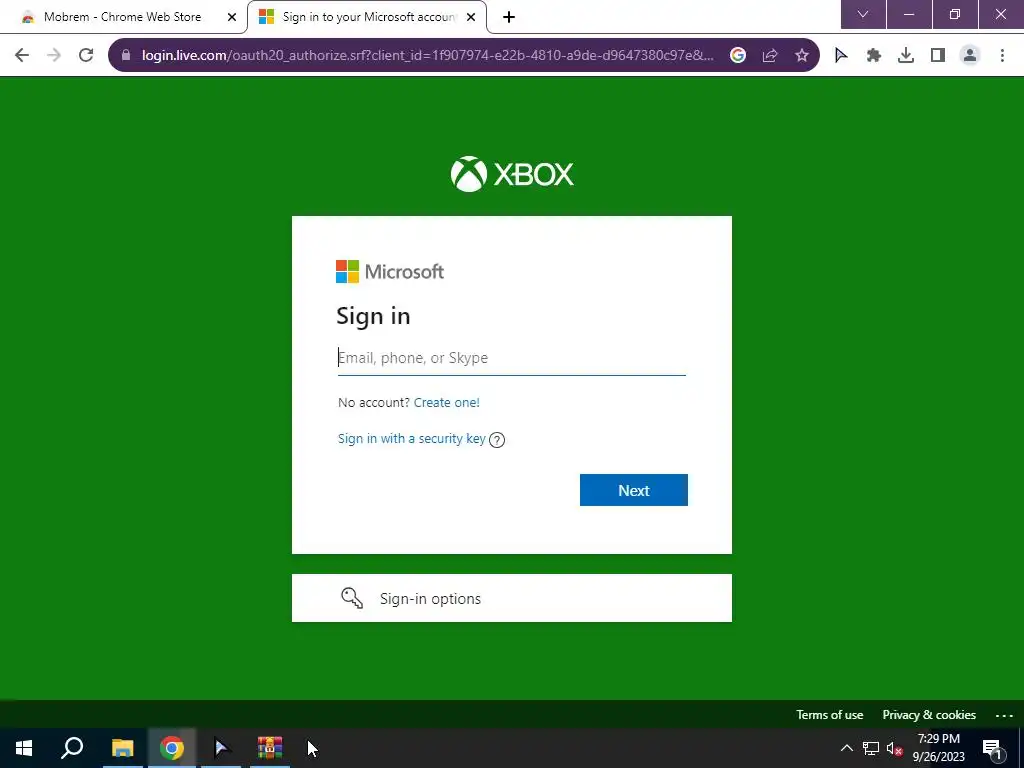This screenshot has height=768, width=1024.
Task: Close the Microsoft sign-in tab
Action: [471, 17]
